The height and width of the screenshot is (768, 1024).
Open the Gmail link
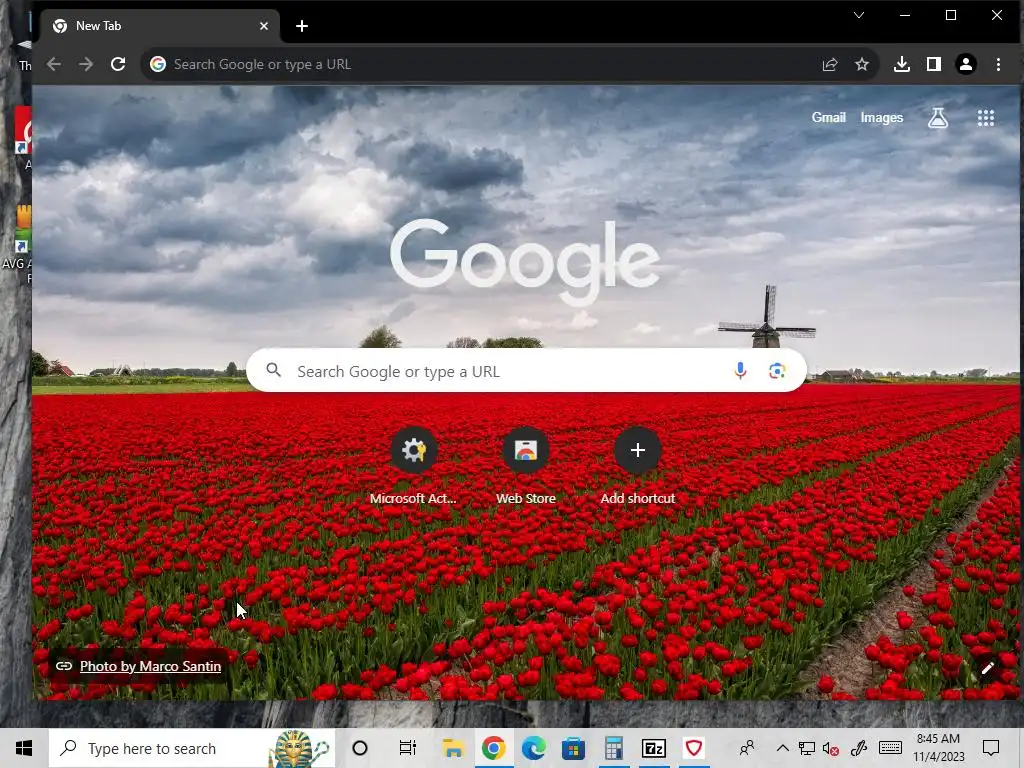[828, 118]
